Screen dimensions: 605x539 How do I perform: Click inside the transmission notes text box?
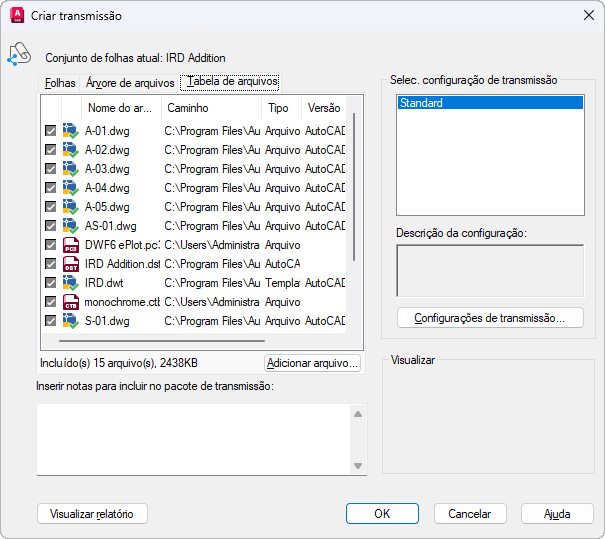click(x=192, y=439)
